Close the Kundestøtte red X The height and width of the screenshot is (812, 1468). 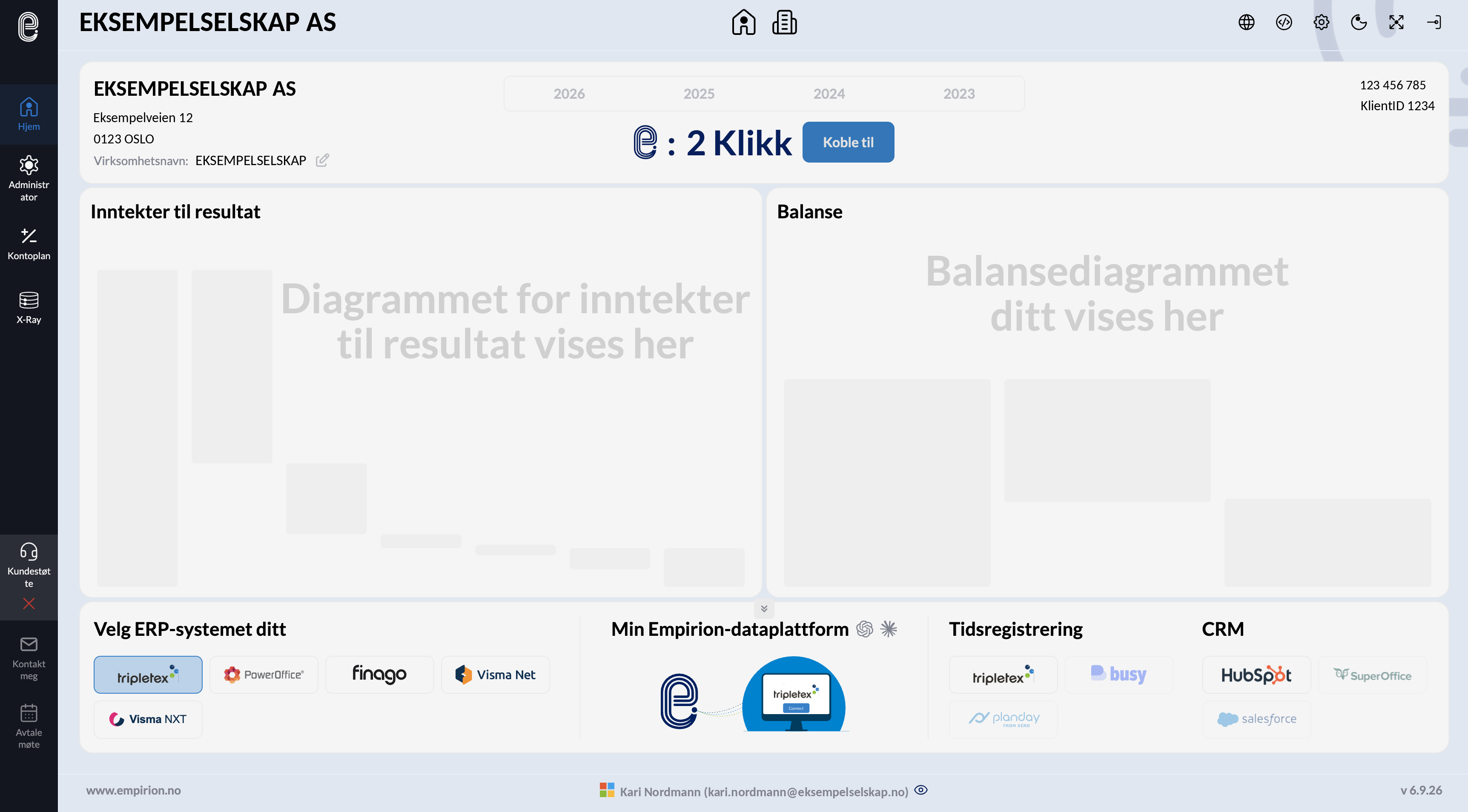coord(29,603)
